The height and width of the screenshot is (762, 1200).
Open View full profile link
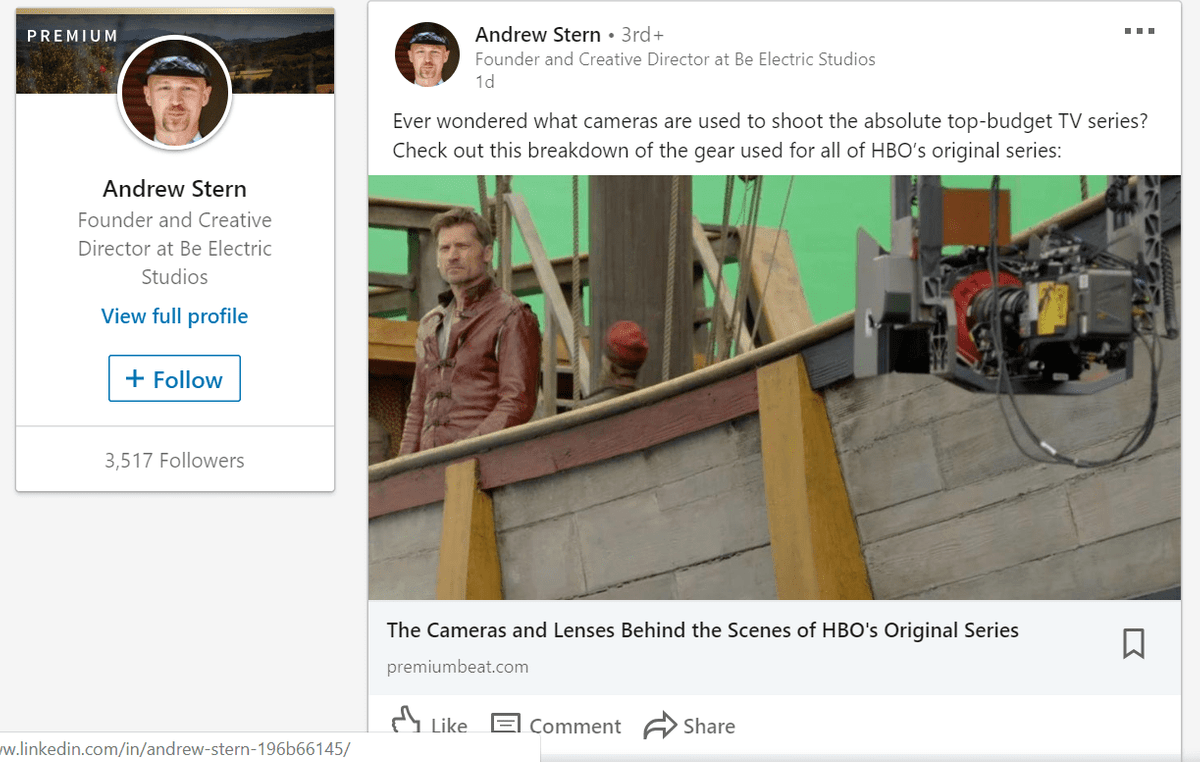coord(174,316)
